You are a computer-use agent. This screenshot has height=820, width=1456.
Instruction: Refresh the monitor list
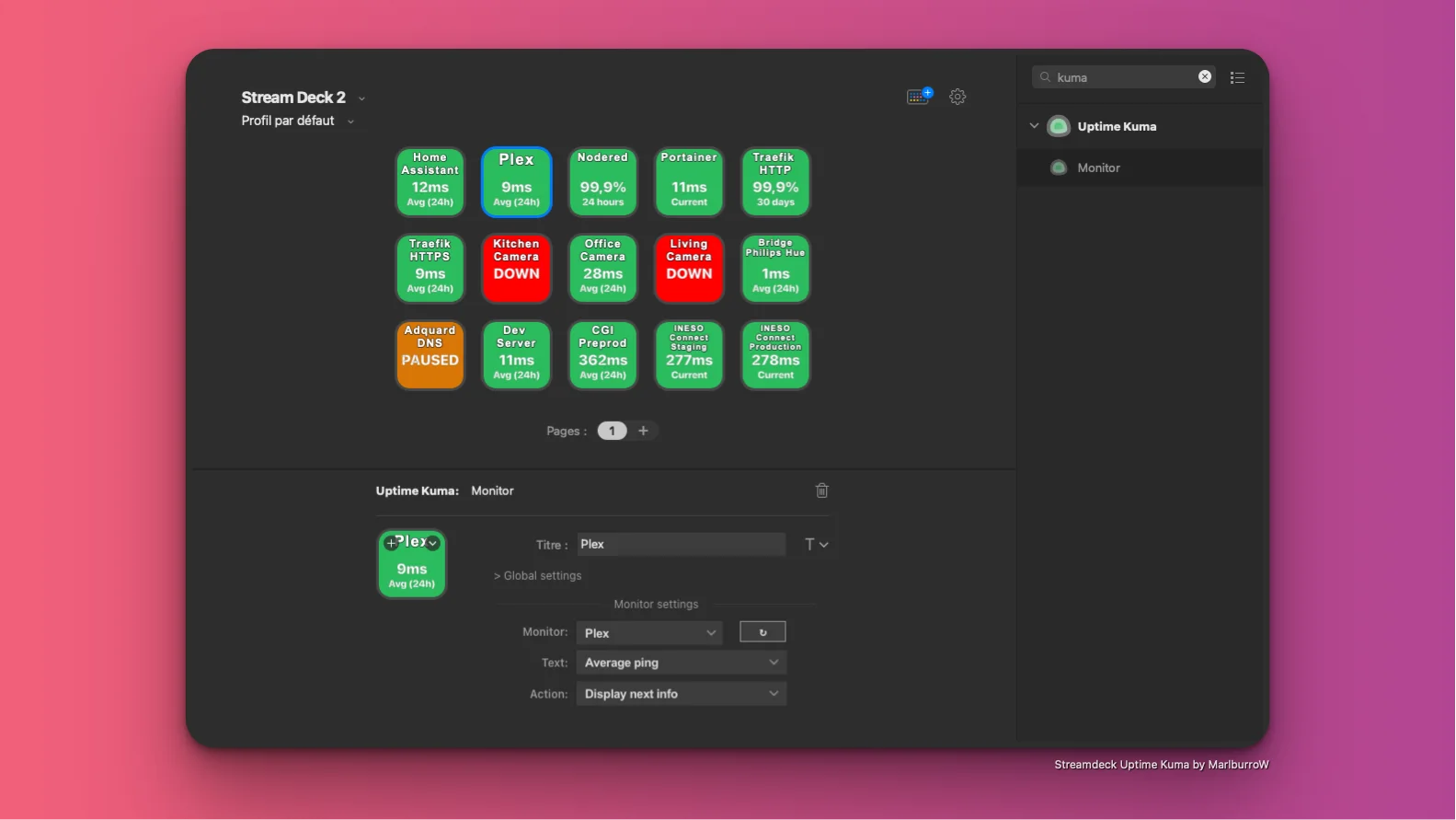[x=762, y=632]
